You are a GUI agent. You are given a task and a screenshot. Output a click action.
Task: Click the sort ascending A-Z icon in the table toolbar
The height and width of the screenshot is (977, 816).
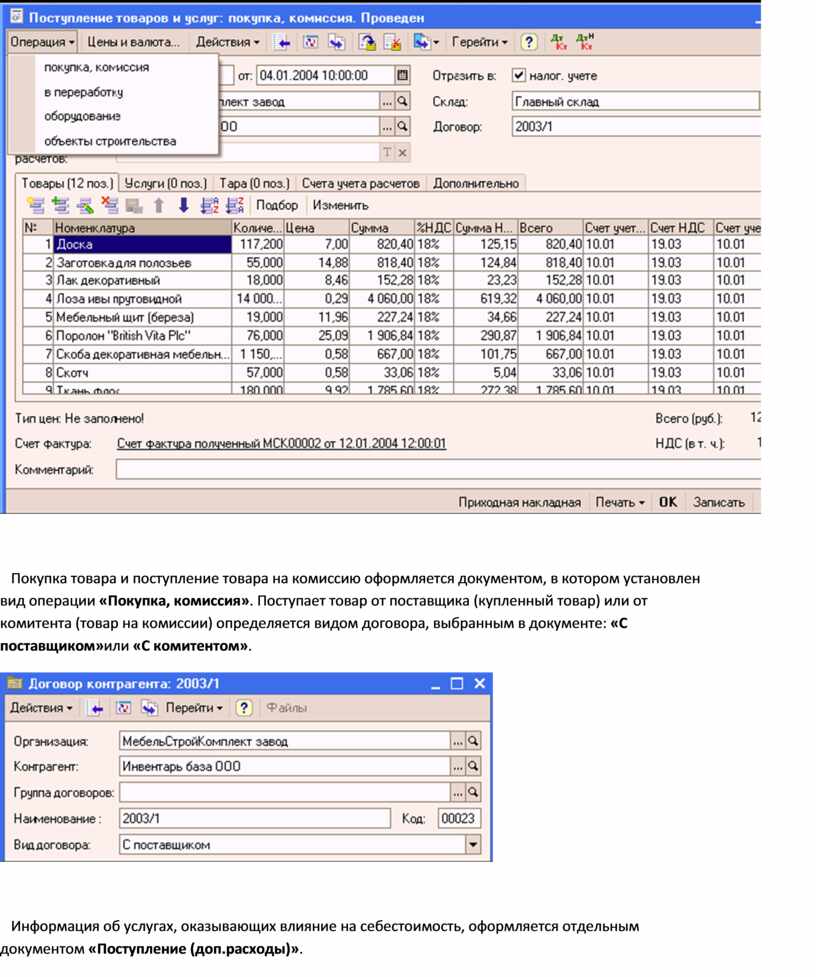(x=210, y=205)
